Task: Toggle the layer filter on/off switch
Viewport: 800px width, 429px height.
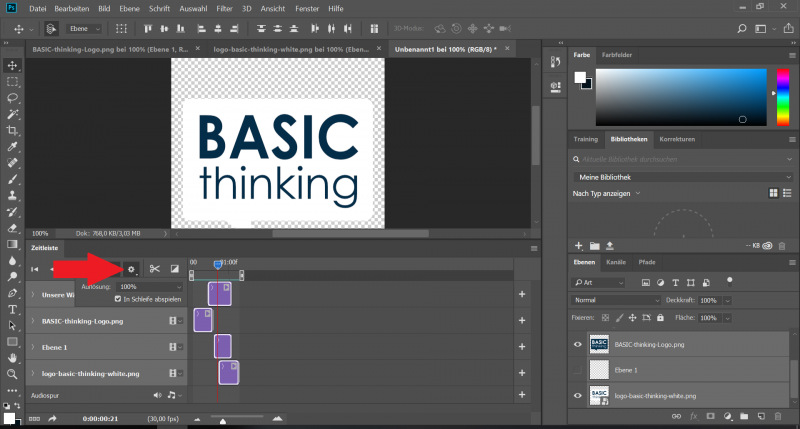Action: [x=730, y=281]
